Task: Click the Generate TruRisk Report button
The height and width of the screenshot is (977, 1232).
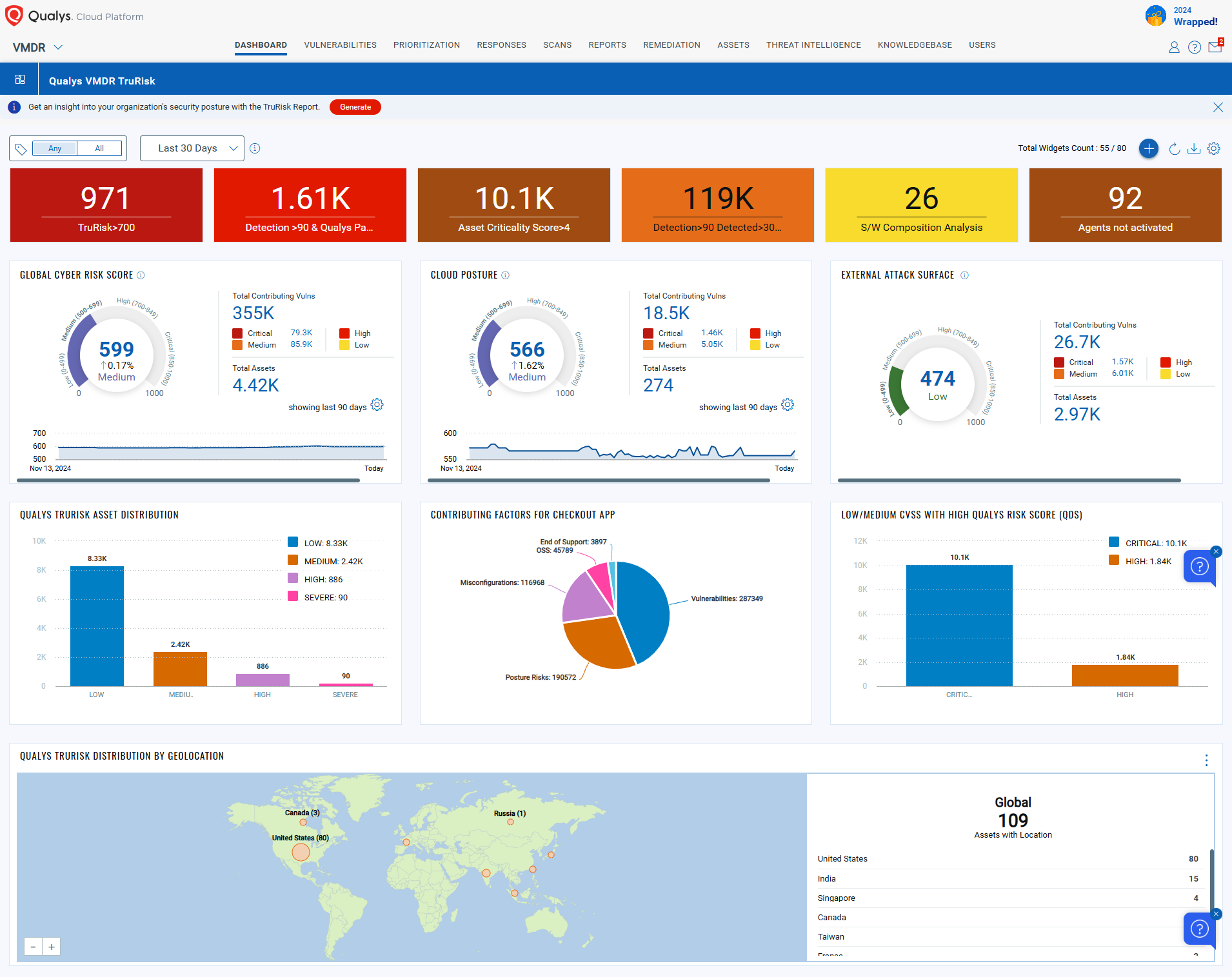Action: tap(355, 107)
